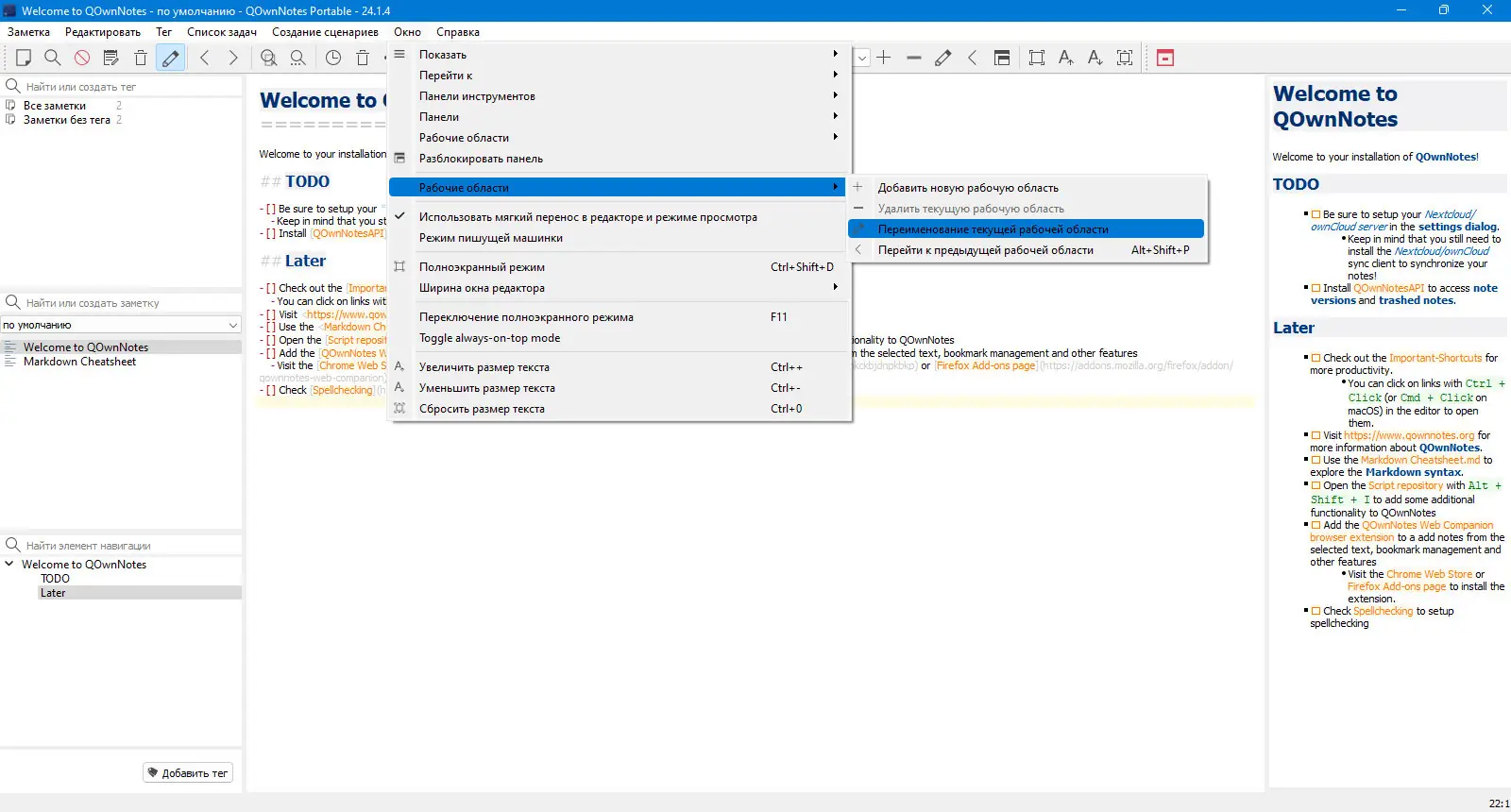
Task: Click the previous-workspace arrow after the rename pencil
Action: click(972, 58)
